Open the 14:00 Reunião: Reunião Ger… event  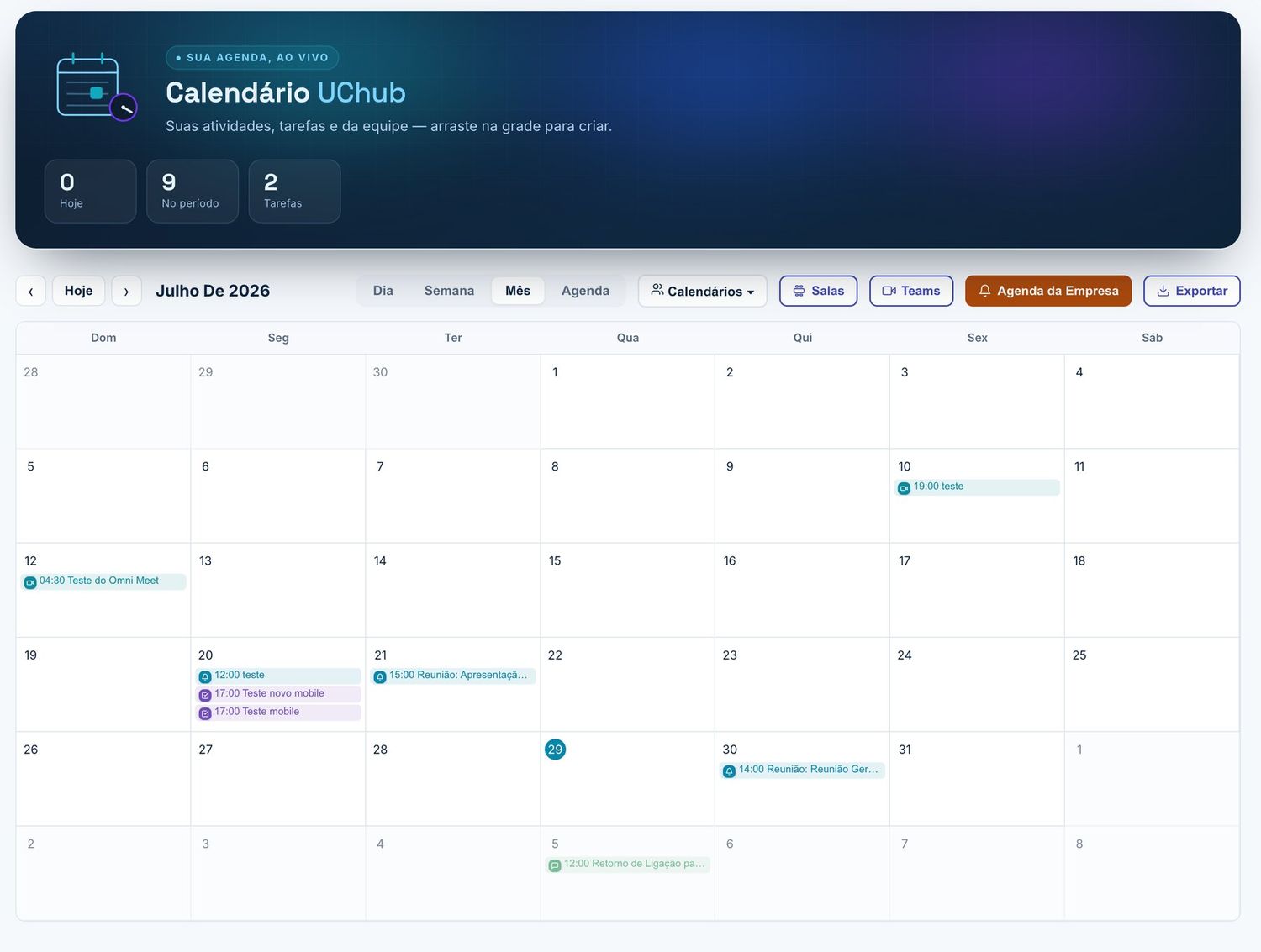tap(803, 770)
